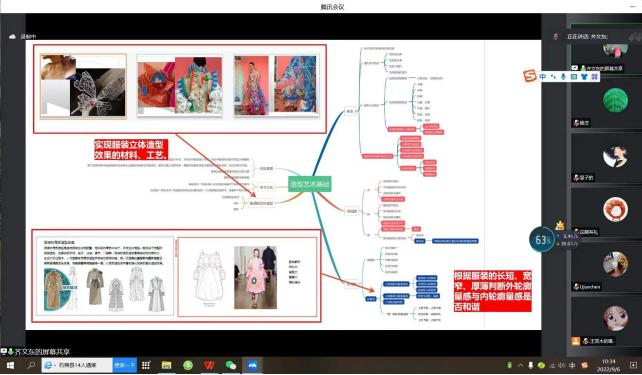Select the 造型艺术基础 central mind map node
Viewport: 642px width, 375px height.
tap(310, 184)
